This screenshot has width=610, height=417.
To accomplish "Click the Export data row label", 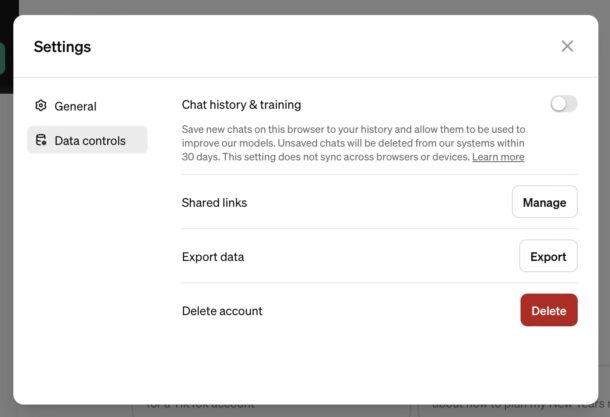I will click(213, 257).
